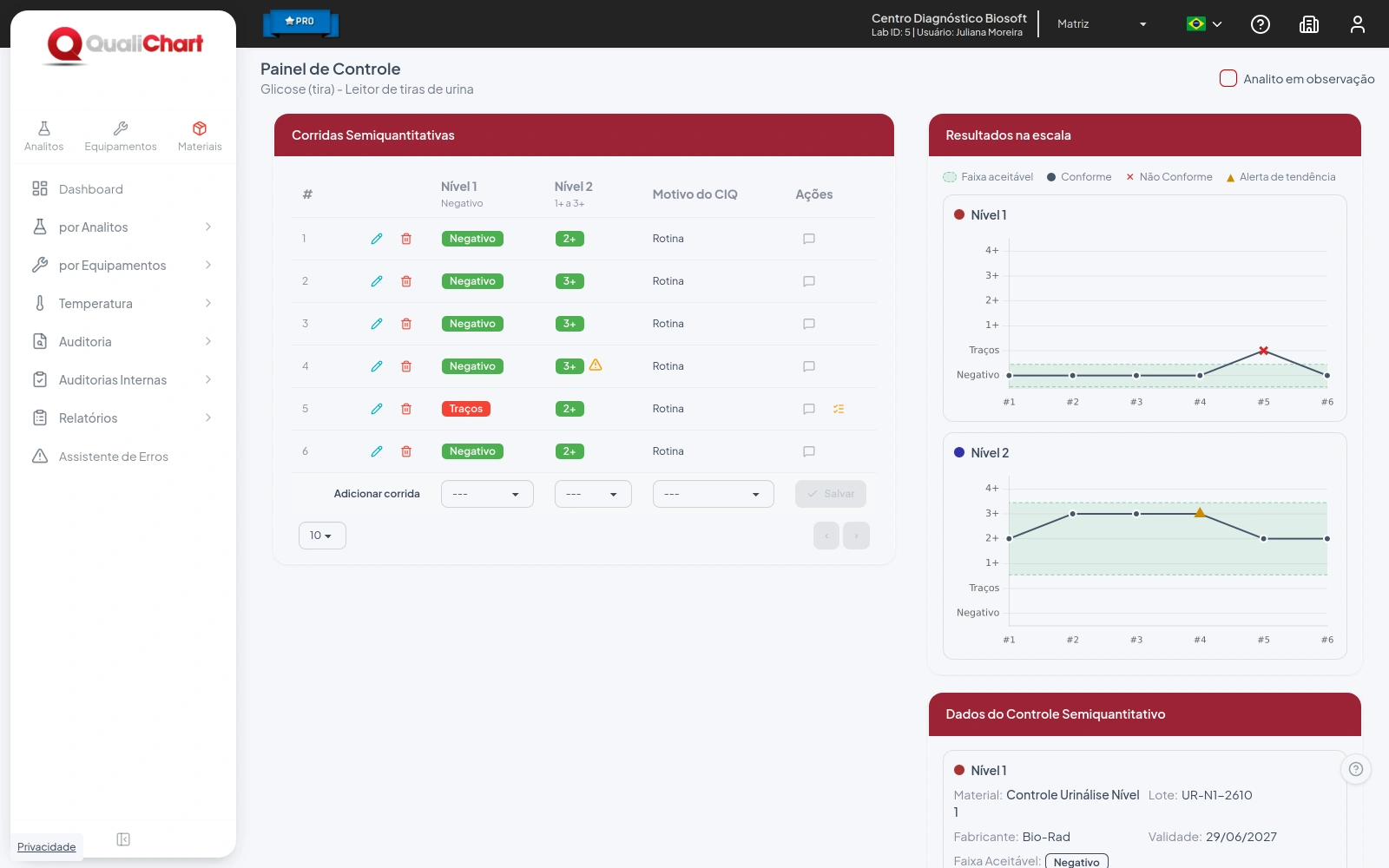Click the PRO badge in the header
Viewport: 1389px width, 868px height.
pyautogui.click(x=300, y=23)
